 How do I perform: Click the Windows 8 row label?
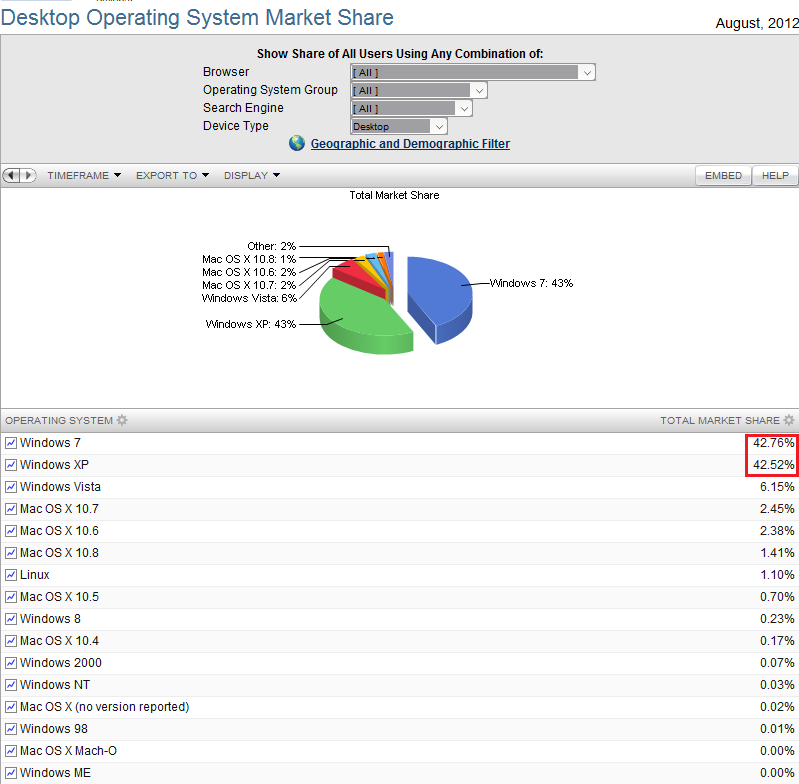[50, 618]
